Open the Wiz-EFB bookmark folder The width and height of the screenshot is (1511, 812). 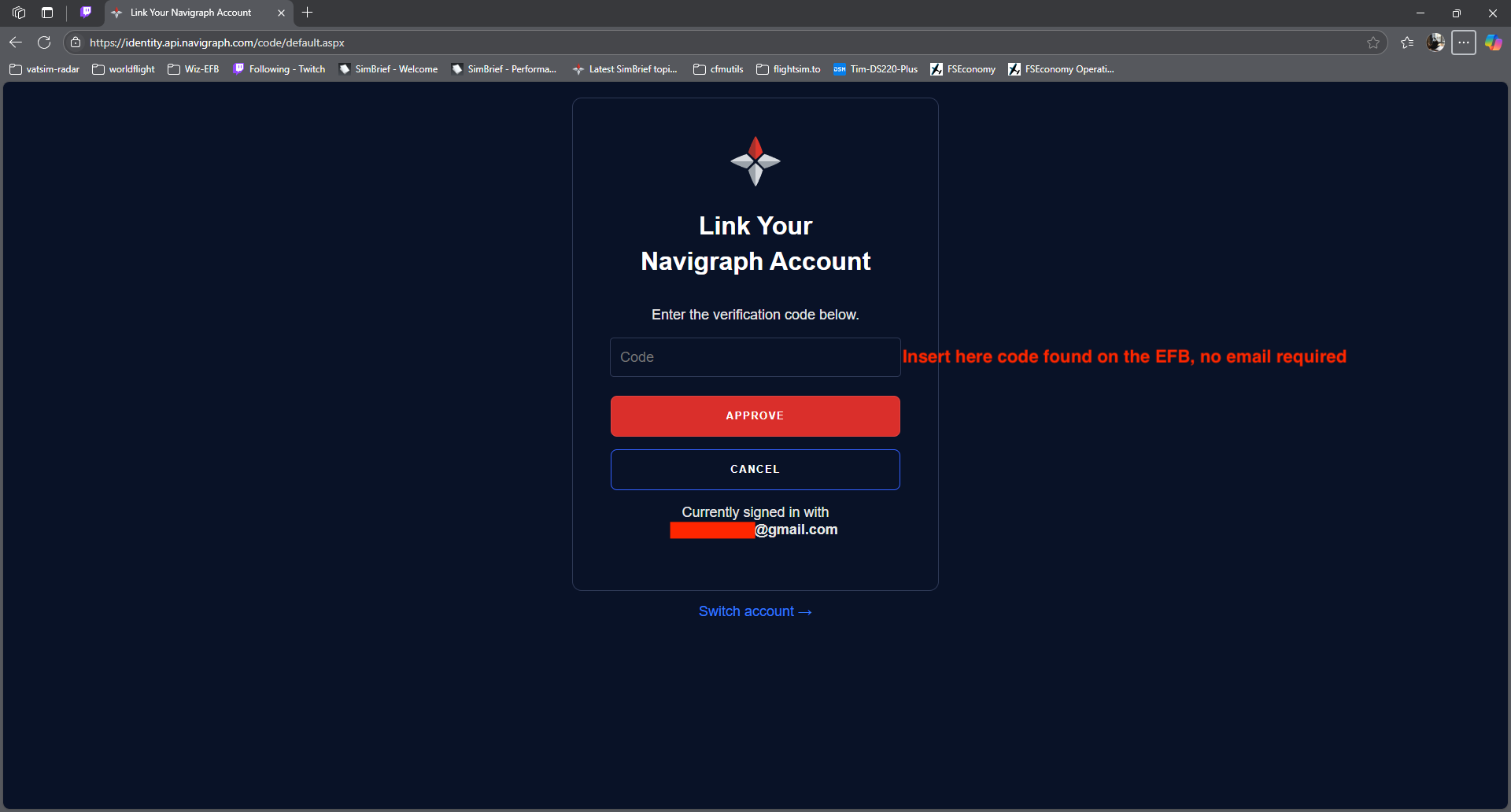(194, 69)
